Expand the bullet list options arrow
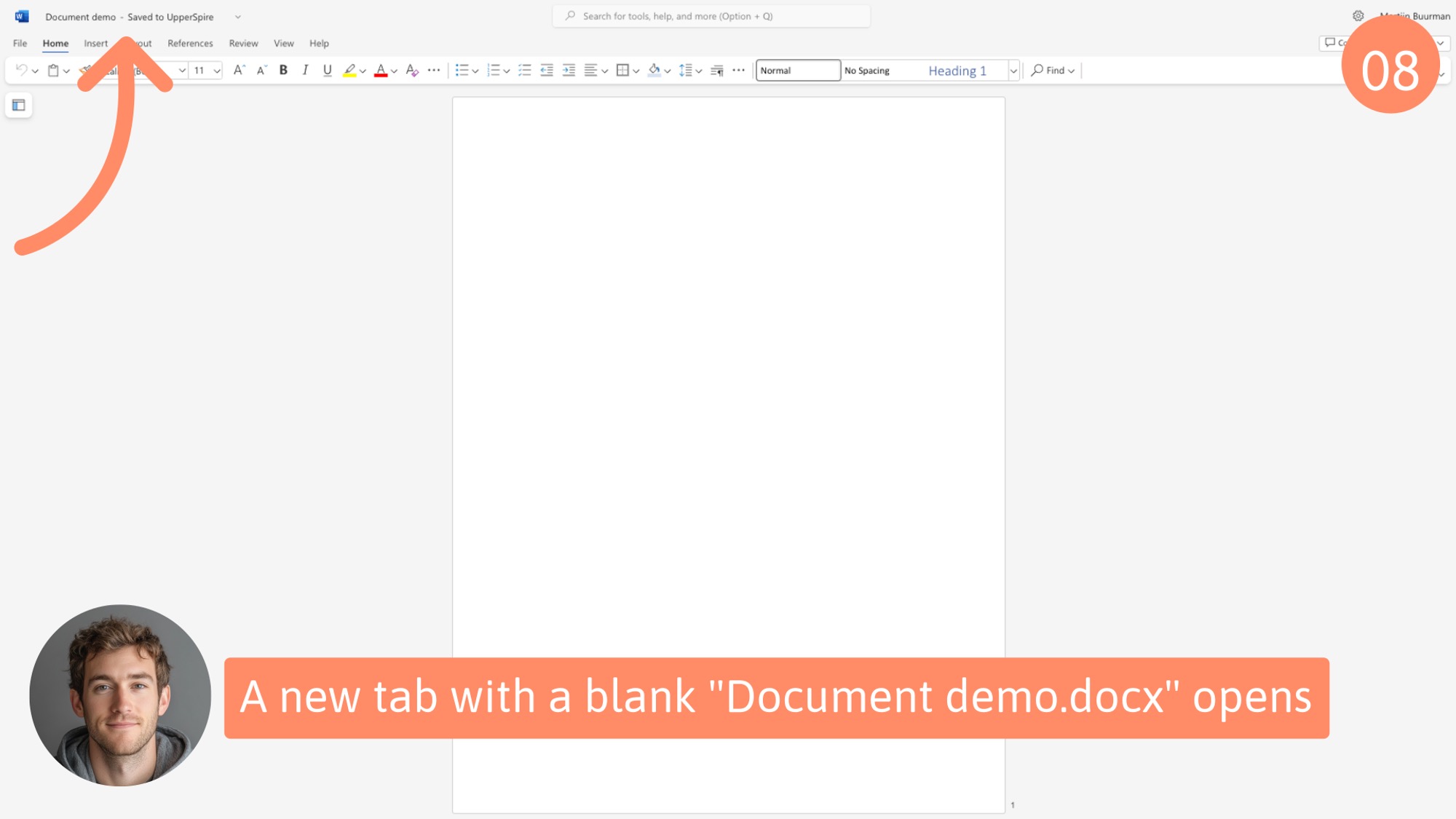The width and height of the screenshot is (1456, 819). (x=475, y=71)
